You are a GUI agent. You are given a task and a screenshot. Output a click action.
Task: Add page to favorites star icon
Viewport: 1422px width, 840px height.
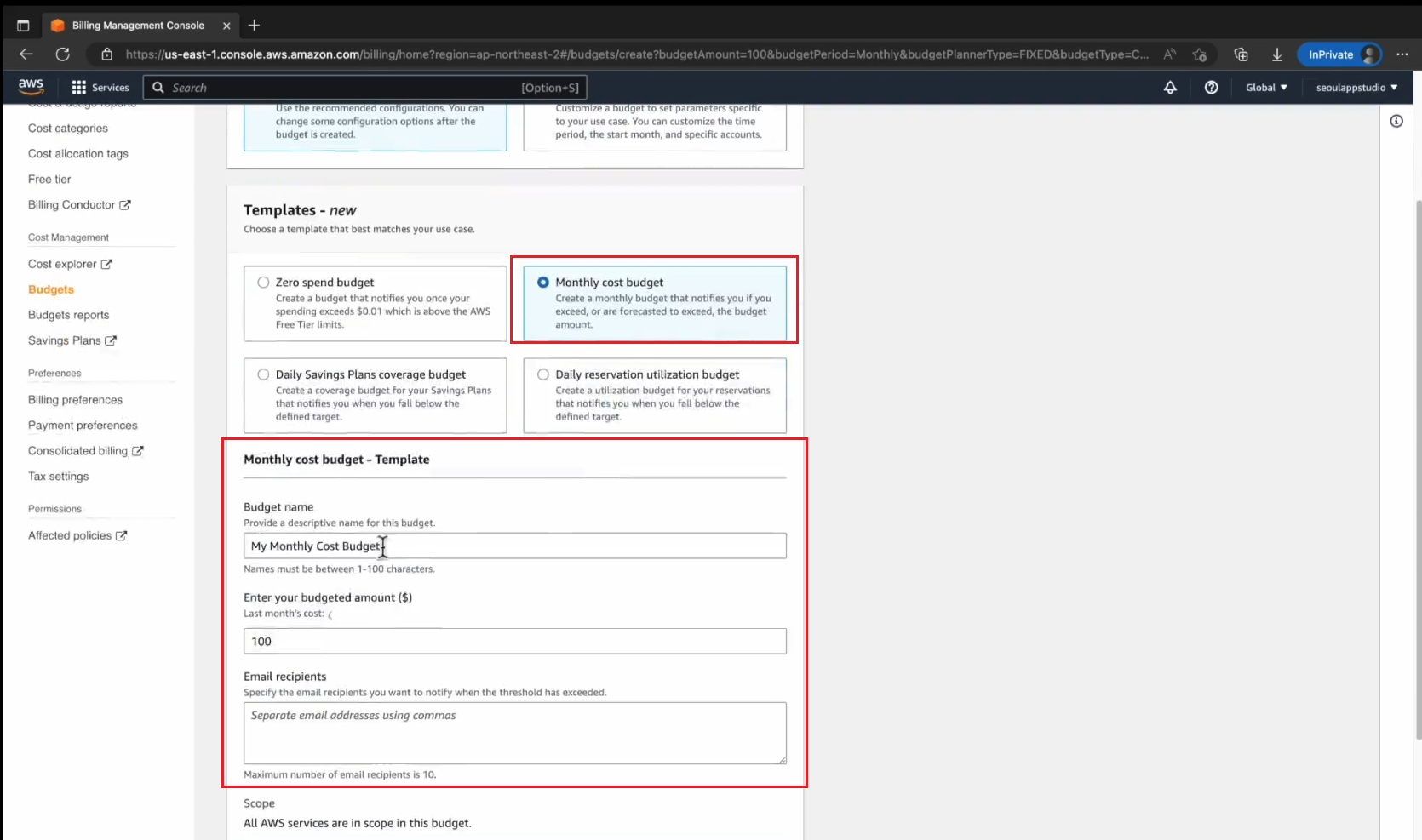coord(1200,54)
